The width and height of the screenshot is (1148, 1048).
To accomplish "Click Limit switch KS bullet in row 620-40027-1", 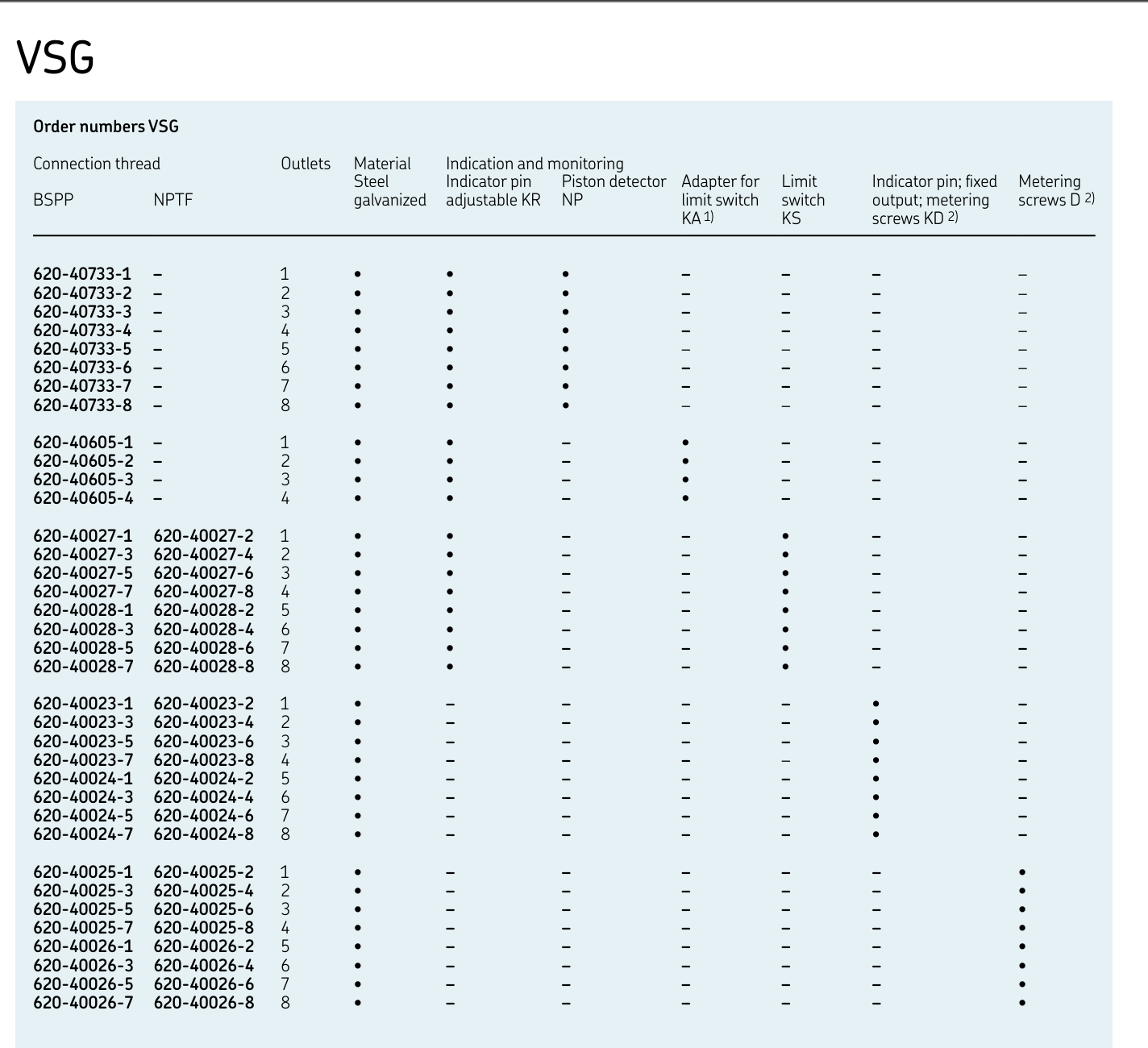I will point(785,536).
